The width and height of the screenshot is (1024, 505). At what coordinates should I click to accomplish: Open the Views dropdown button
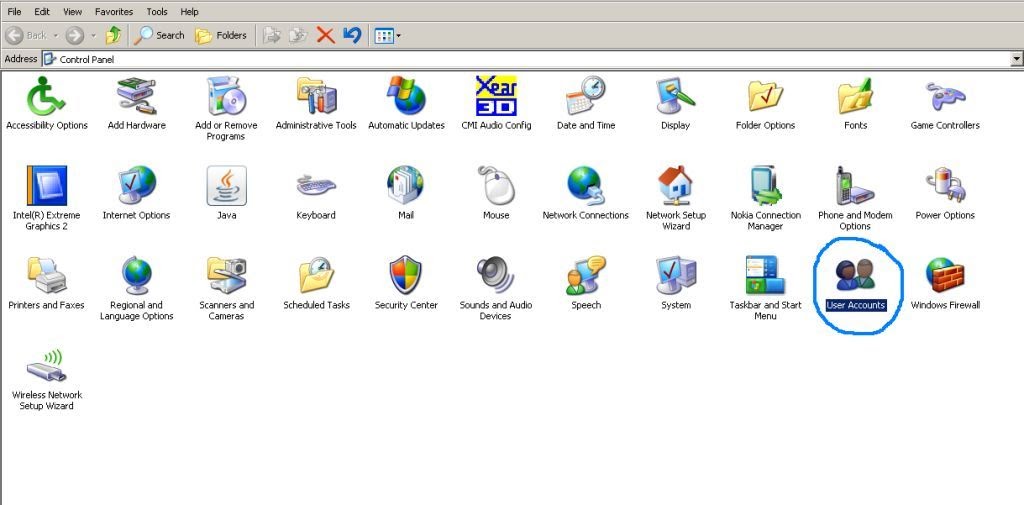[387, 35]
